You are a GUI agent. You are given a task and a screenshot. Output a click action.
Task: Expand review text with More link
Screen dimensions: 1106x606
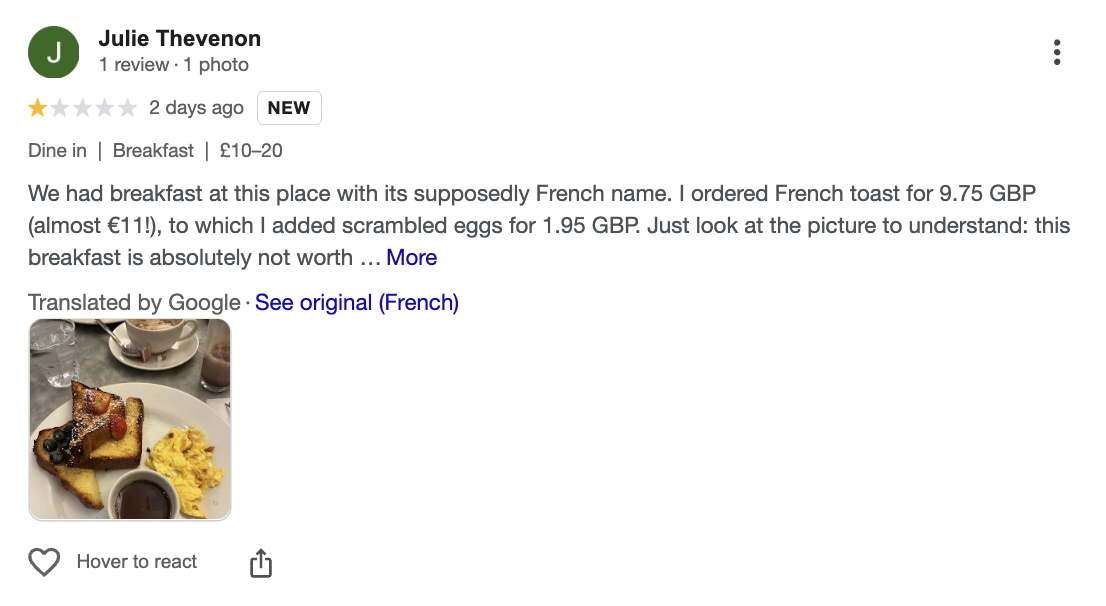[412, 257]
